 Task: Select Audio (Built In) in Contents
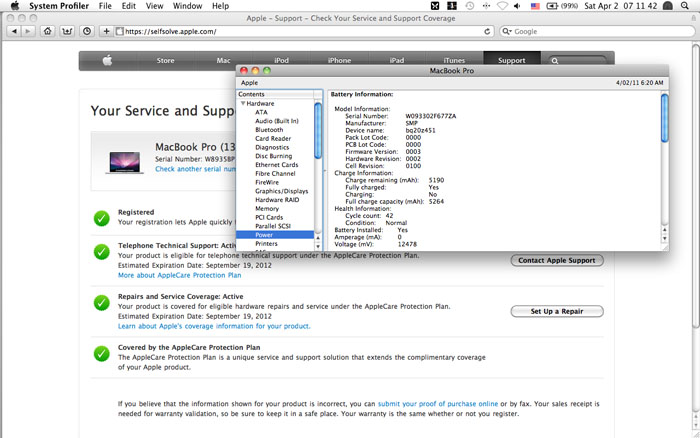277,121
